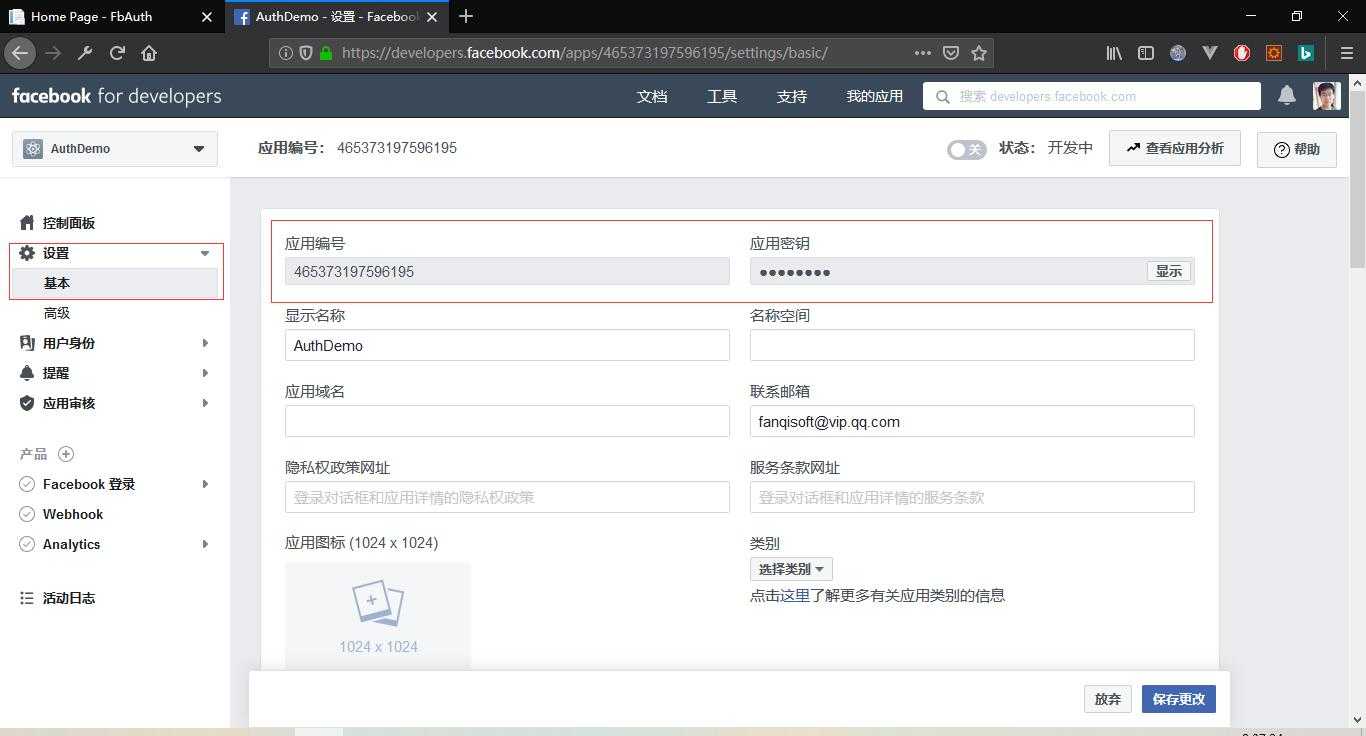Image resolution: width=1366 pixels, height=736 pixels.
Task: Toggle the app status switch (关)
Action: 967,149
